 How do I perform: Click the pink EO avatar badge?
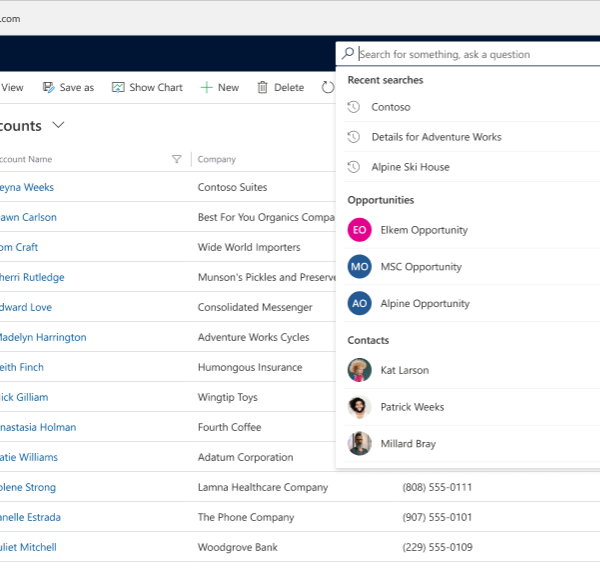pos(359,230)
